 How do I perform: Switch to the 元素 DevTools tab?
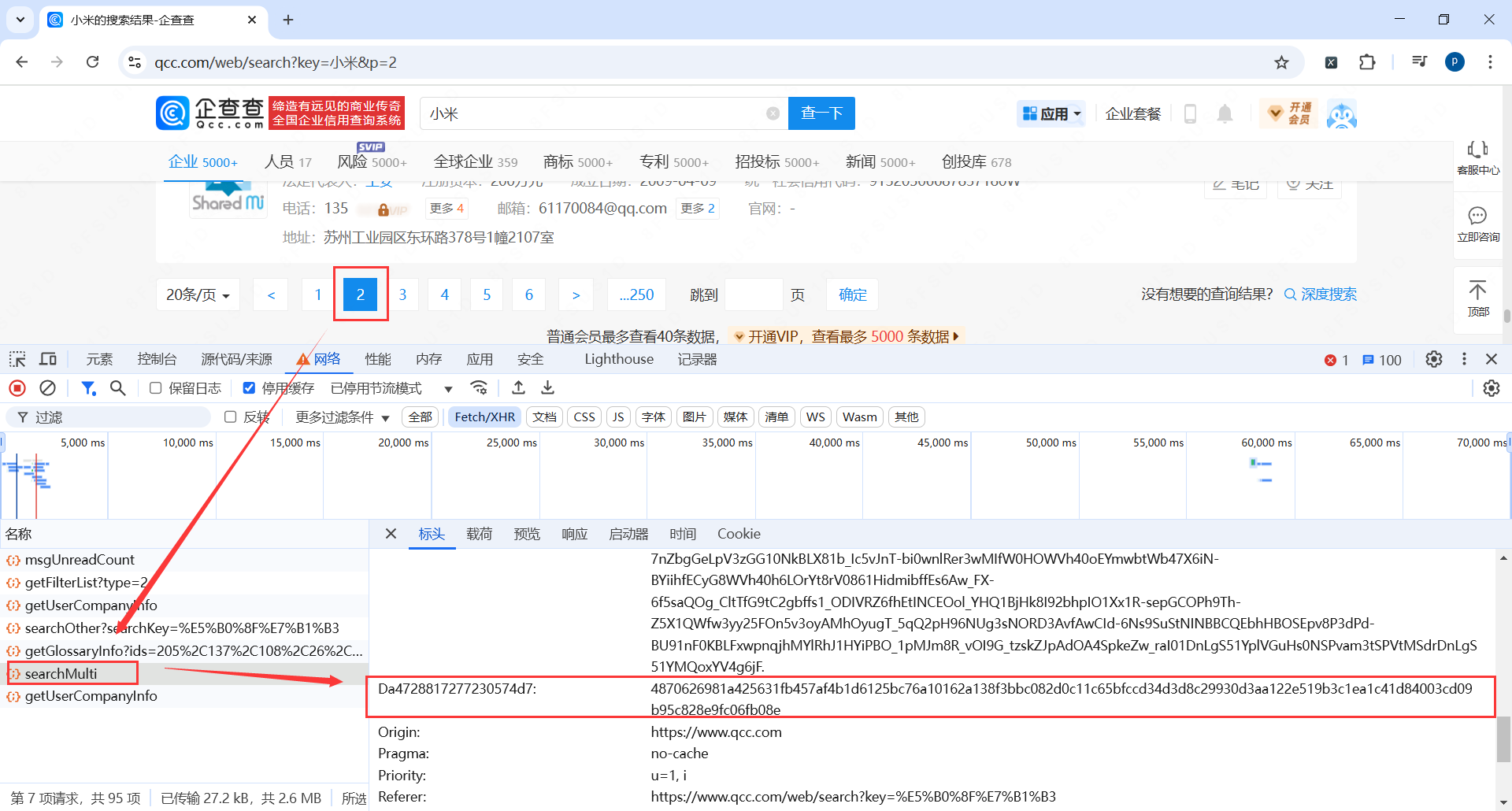point(100,360)
